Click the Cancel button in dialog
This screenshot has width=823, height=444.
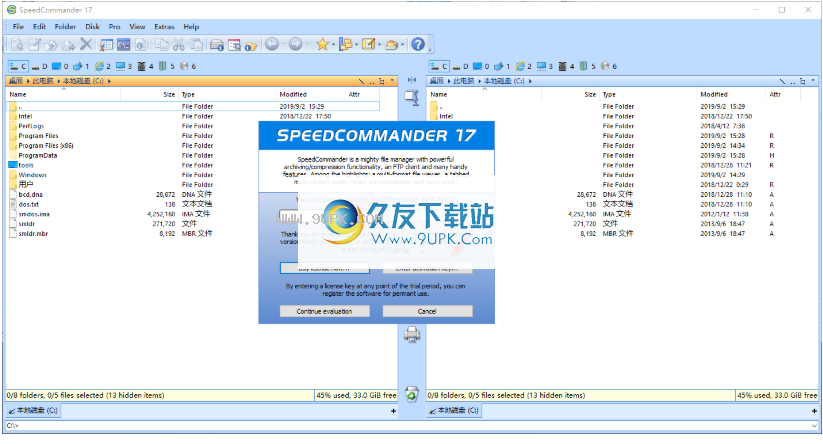coord(427,311)
